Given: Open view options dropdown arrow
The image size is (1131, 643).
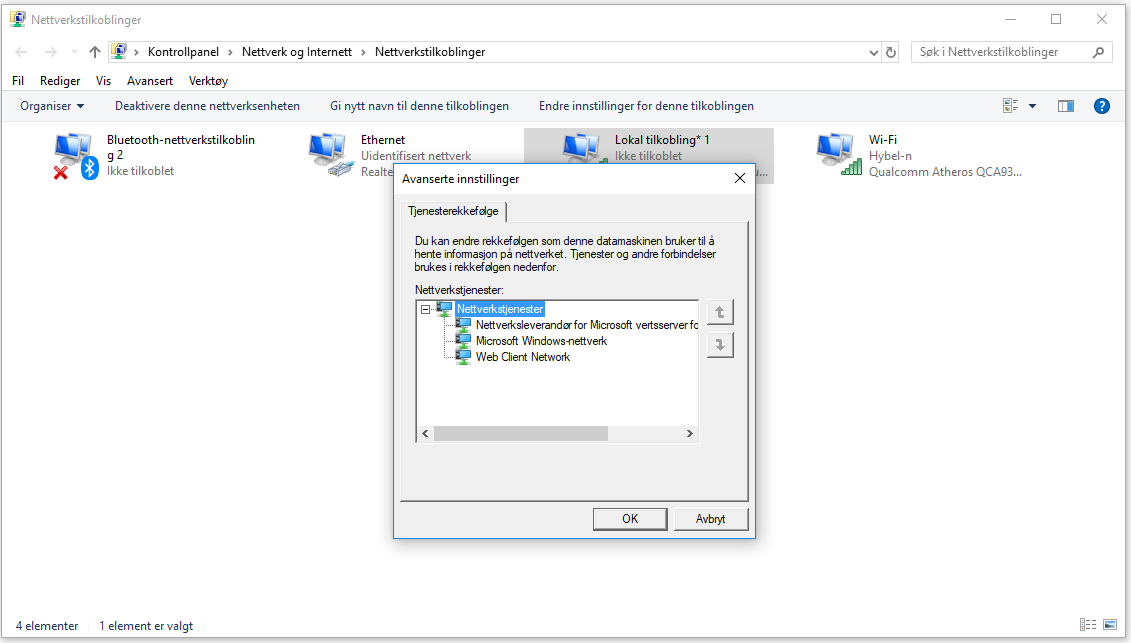Looking at the screenshot, I should pos(1032,106).
